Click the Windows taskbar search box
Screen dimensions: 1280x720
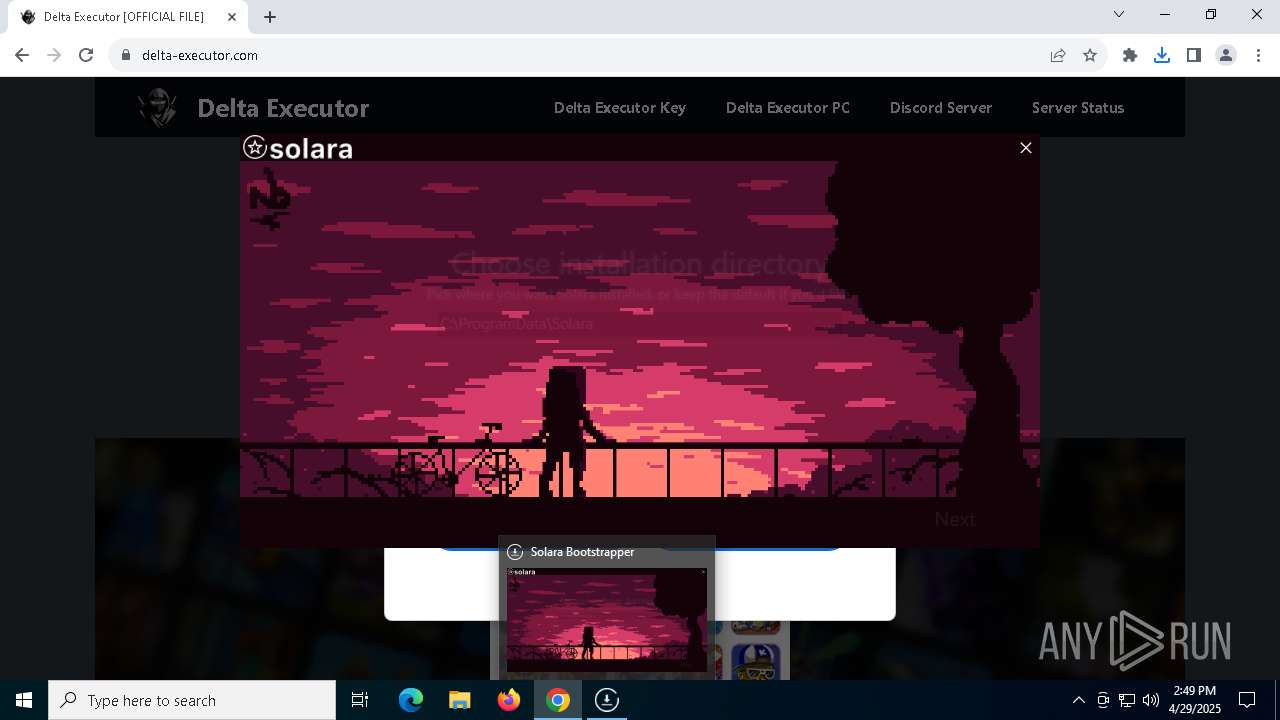click(192, 700)
